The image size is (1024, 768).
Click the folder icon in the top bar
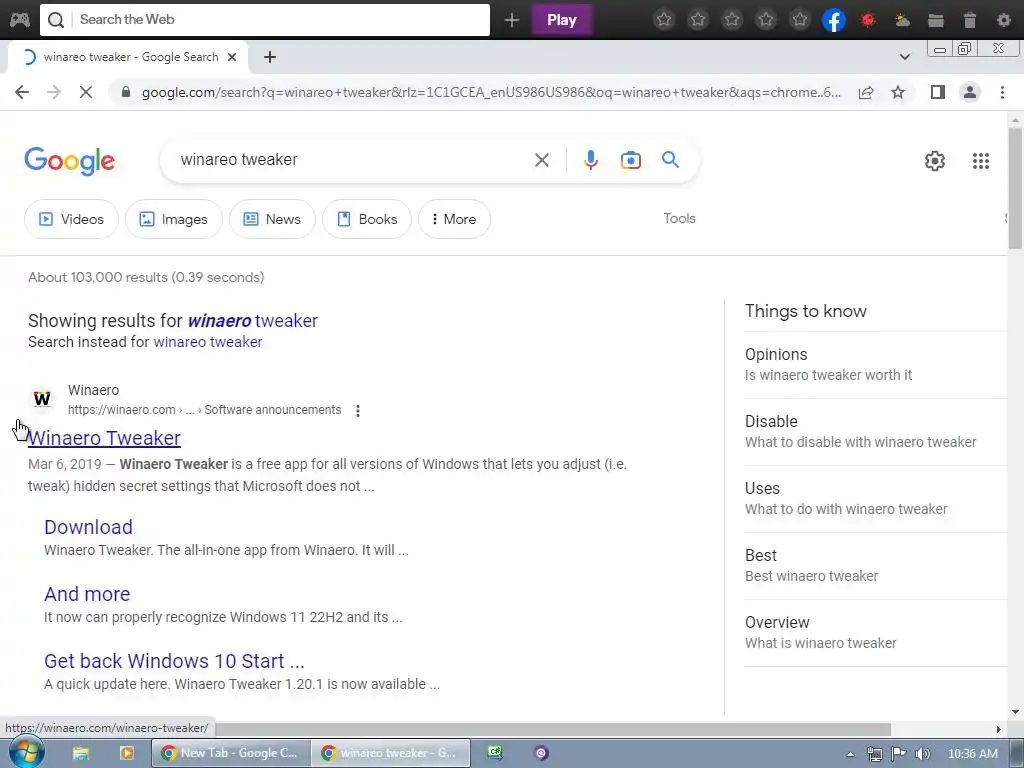(x=936, y=21)
